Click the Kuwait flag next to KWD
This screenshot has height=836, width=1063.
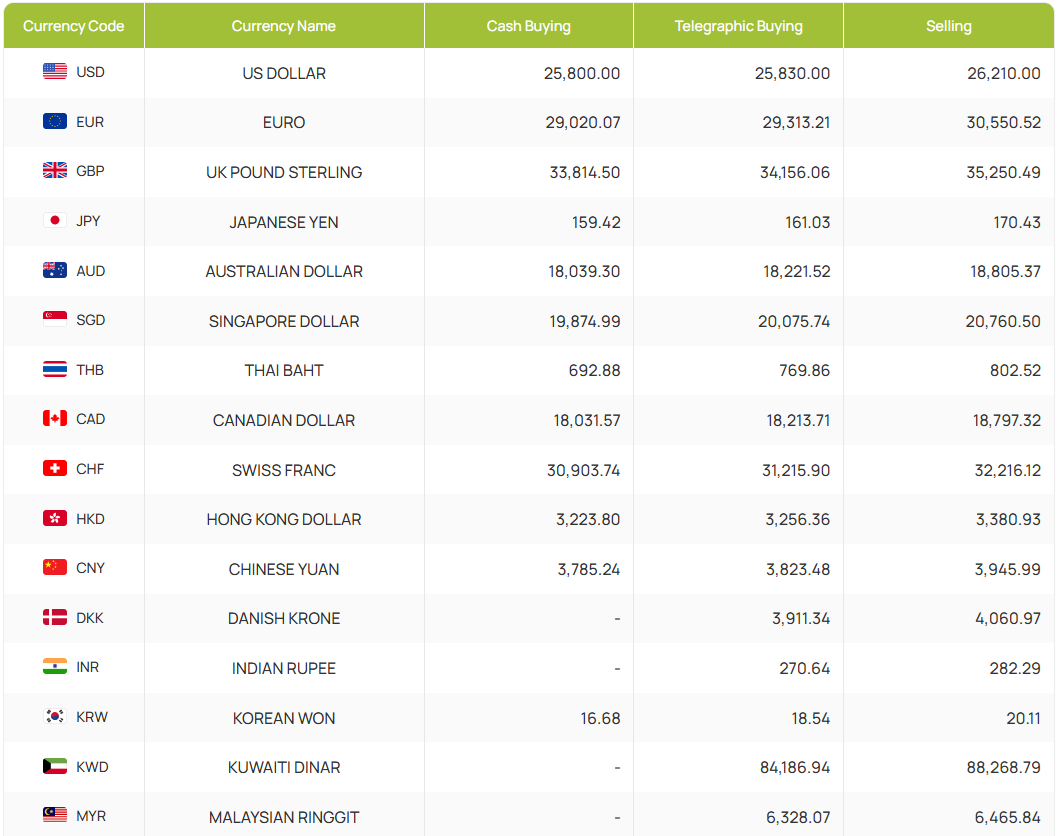coord(55,766)
